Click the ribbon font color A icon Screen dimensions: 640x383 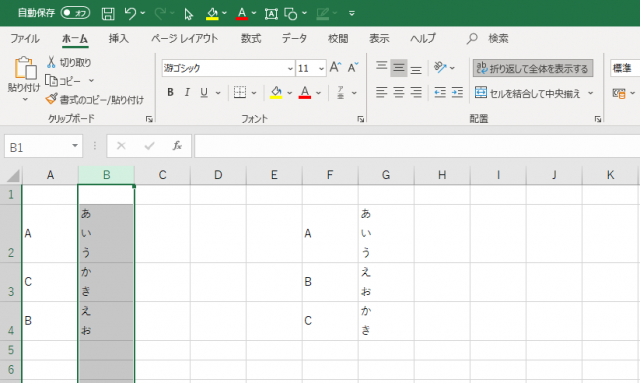pyautogui.click(x=305, y=93)
